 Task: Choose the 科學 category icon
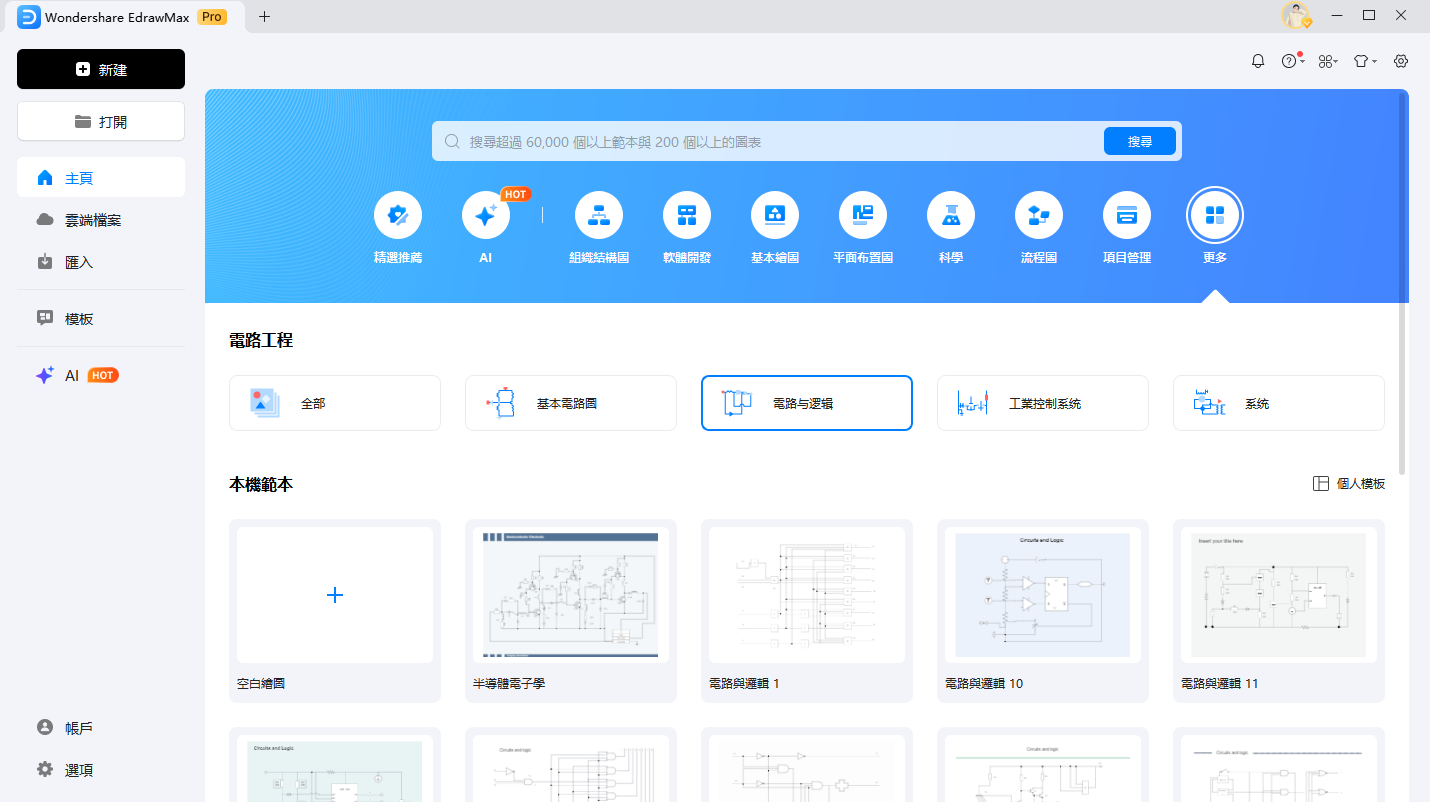coord(951,215)
